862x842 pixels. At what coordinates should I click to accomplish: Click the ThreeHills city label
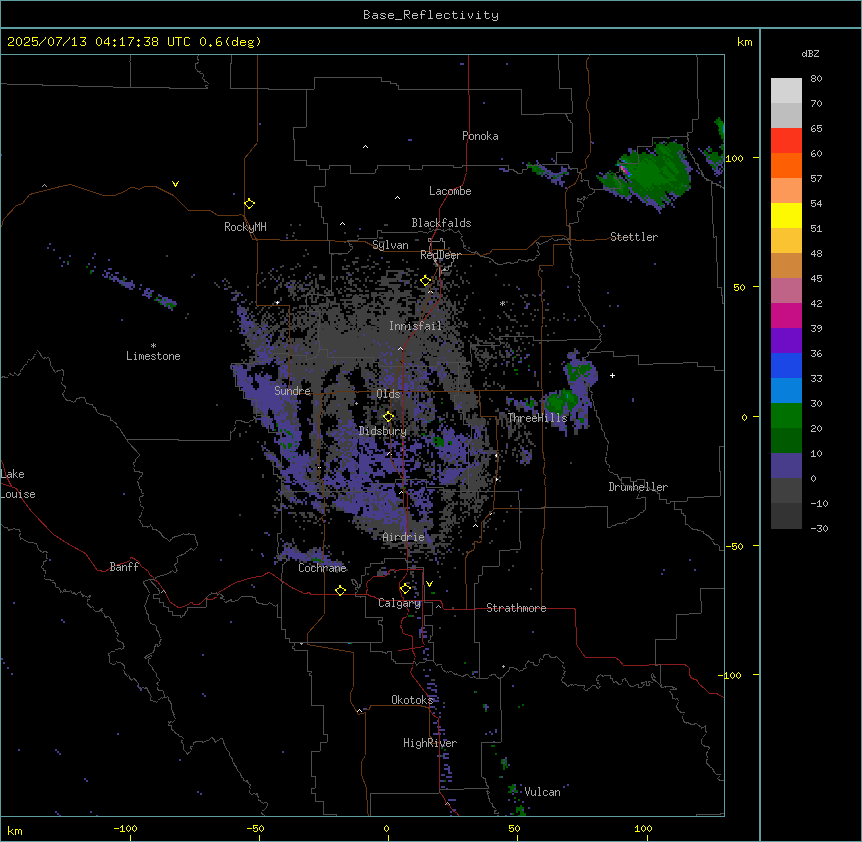tap(537, 418)
